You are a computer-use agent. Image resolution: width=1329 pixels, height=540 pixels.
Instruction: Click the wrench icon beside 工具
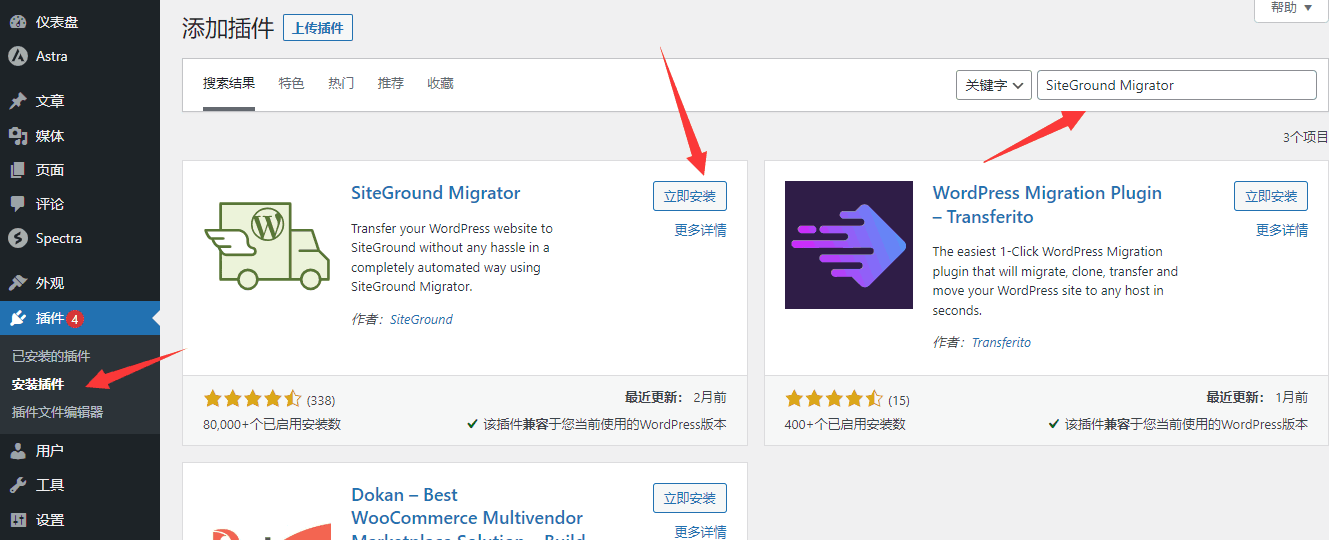(18, 485)
